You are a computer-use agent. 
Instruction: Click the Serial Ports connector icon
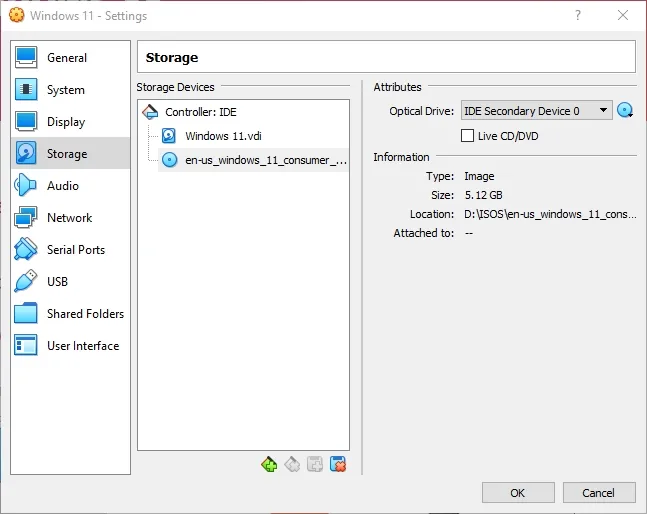pos(26,249)
